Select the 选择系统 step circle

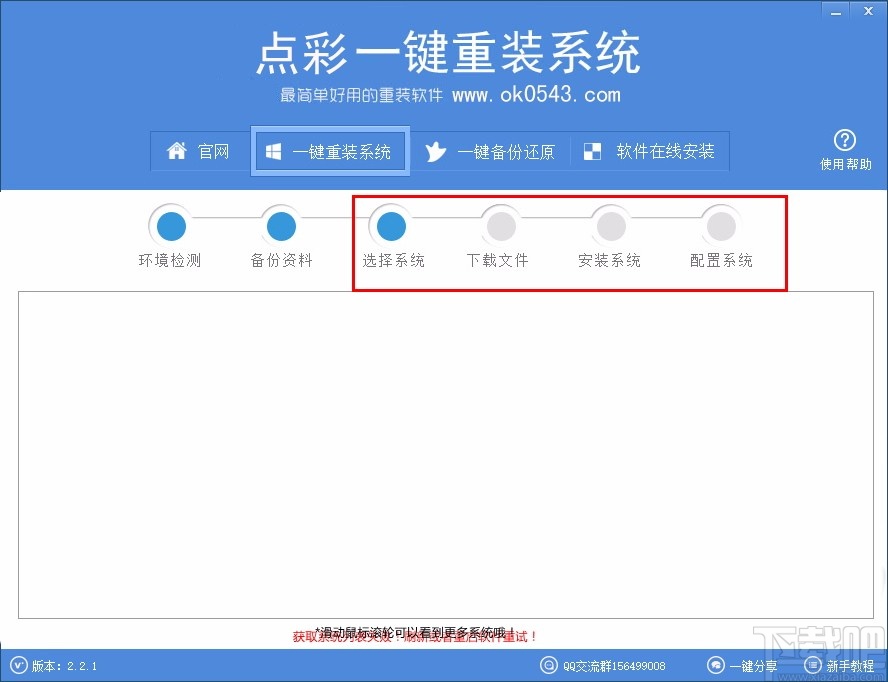(x=391, y=225)
